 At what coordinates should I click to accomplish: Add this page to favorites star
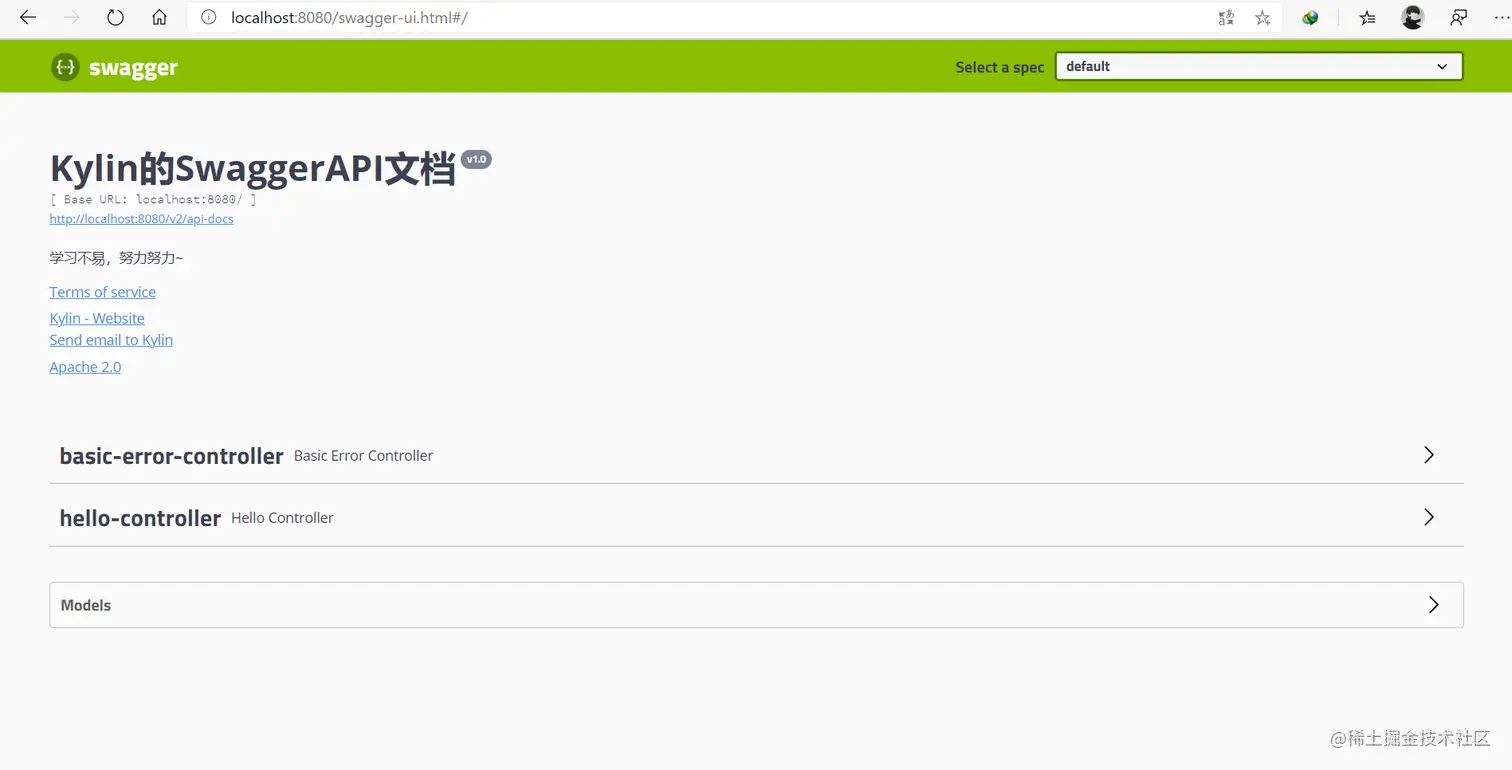click(x=1263, y=17)
